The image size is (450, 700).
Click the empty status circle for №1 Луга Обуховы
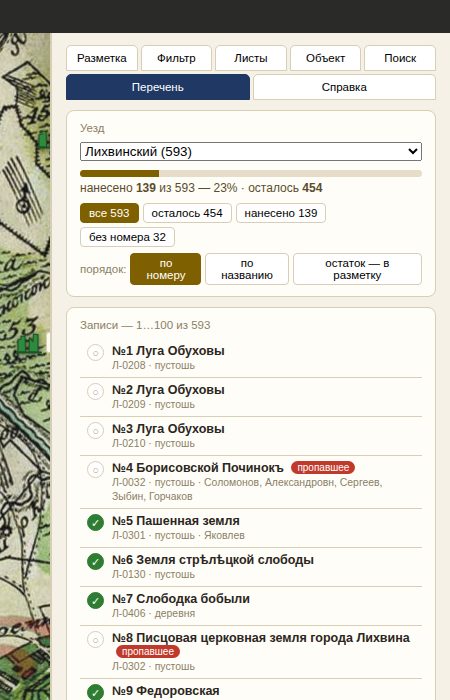pos(95,353)
